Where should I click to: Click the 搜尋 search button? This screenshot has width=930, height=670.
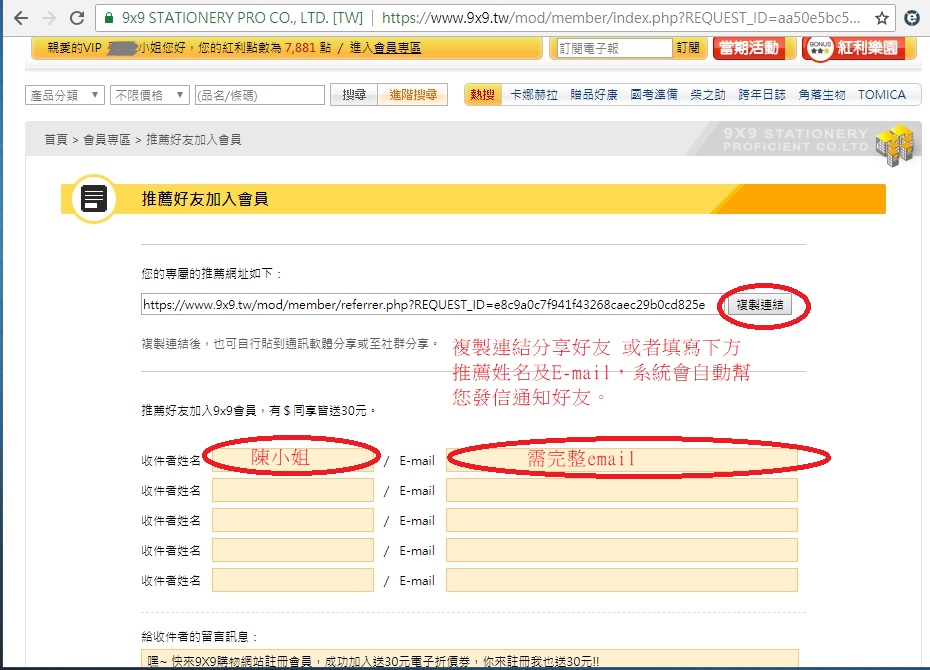point(354,95)
